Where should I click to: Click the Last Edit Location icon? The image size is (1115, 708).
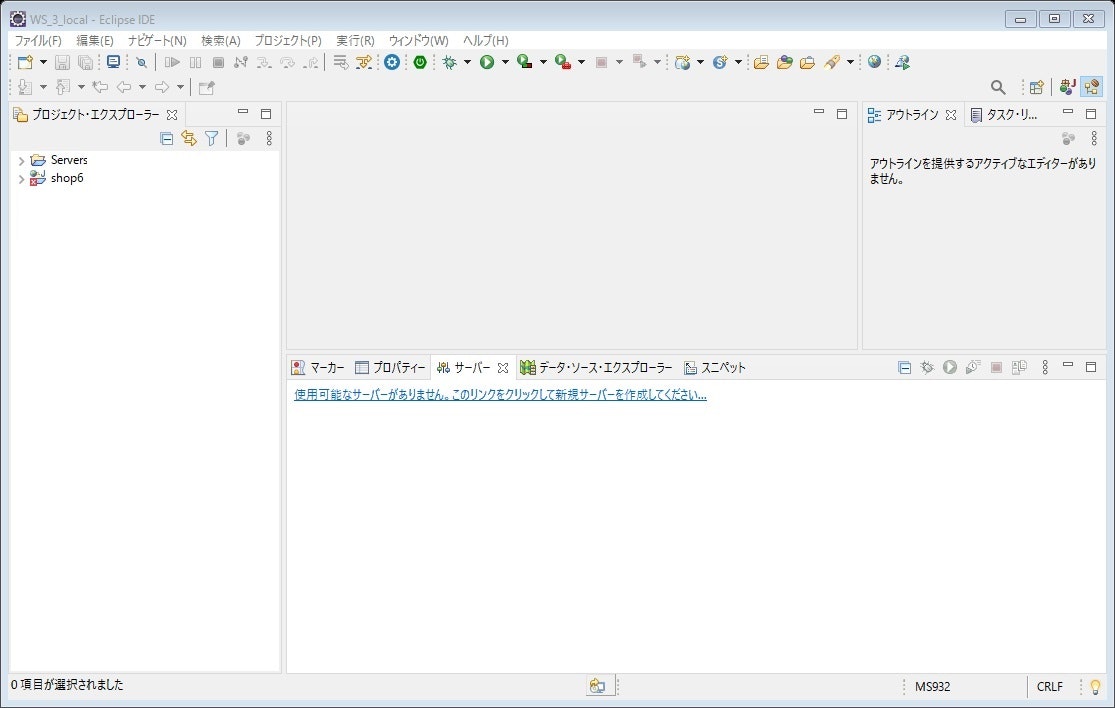pos(100,87)
